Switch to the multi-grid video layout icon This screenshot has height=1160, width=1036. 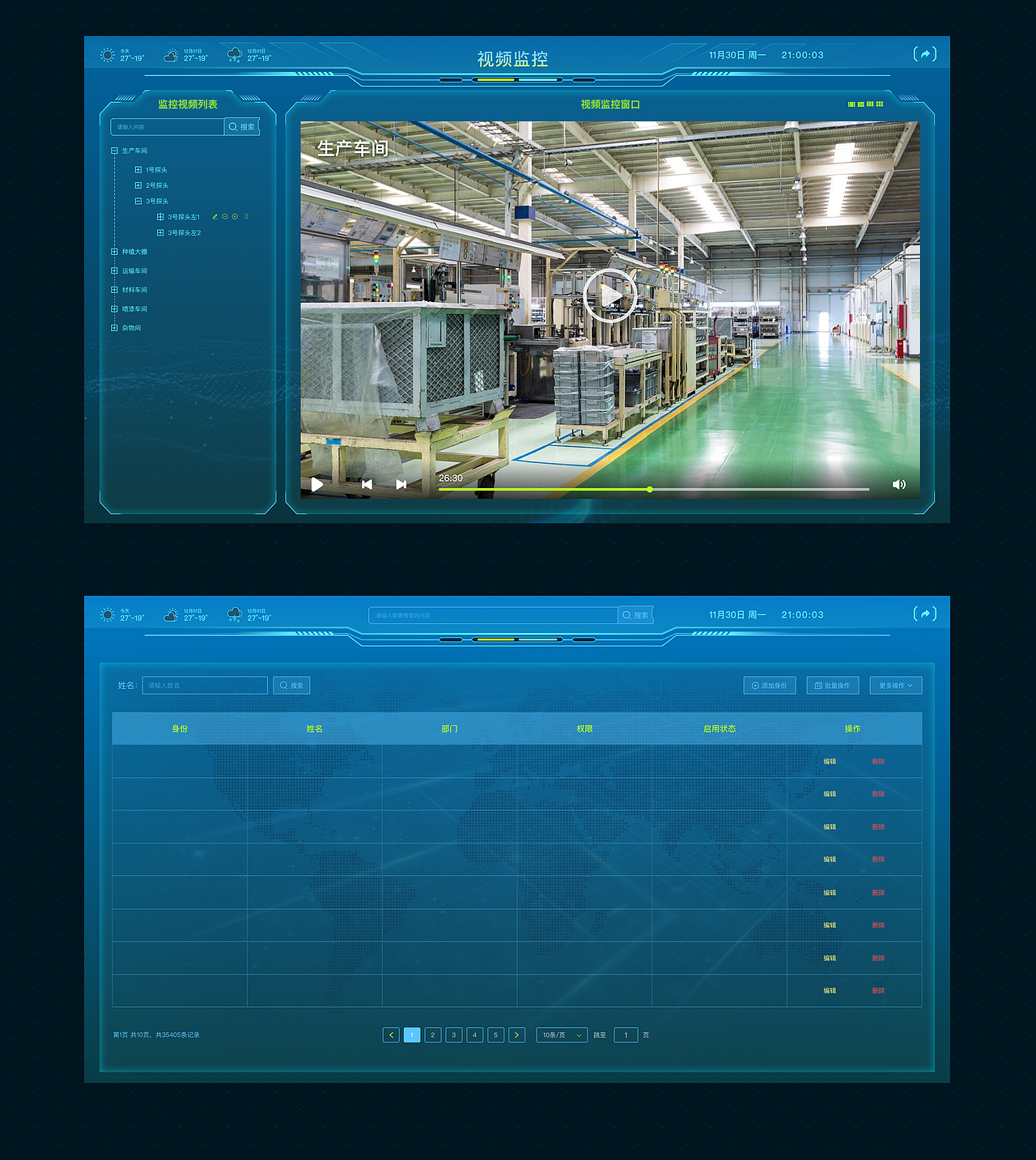[880, 104]
